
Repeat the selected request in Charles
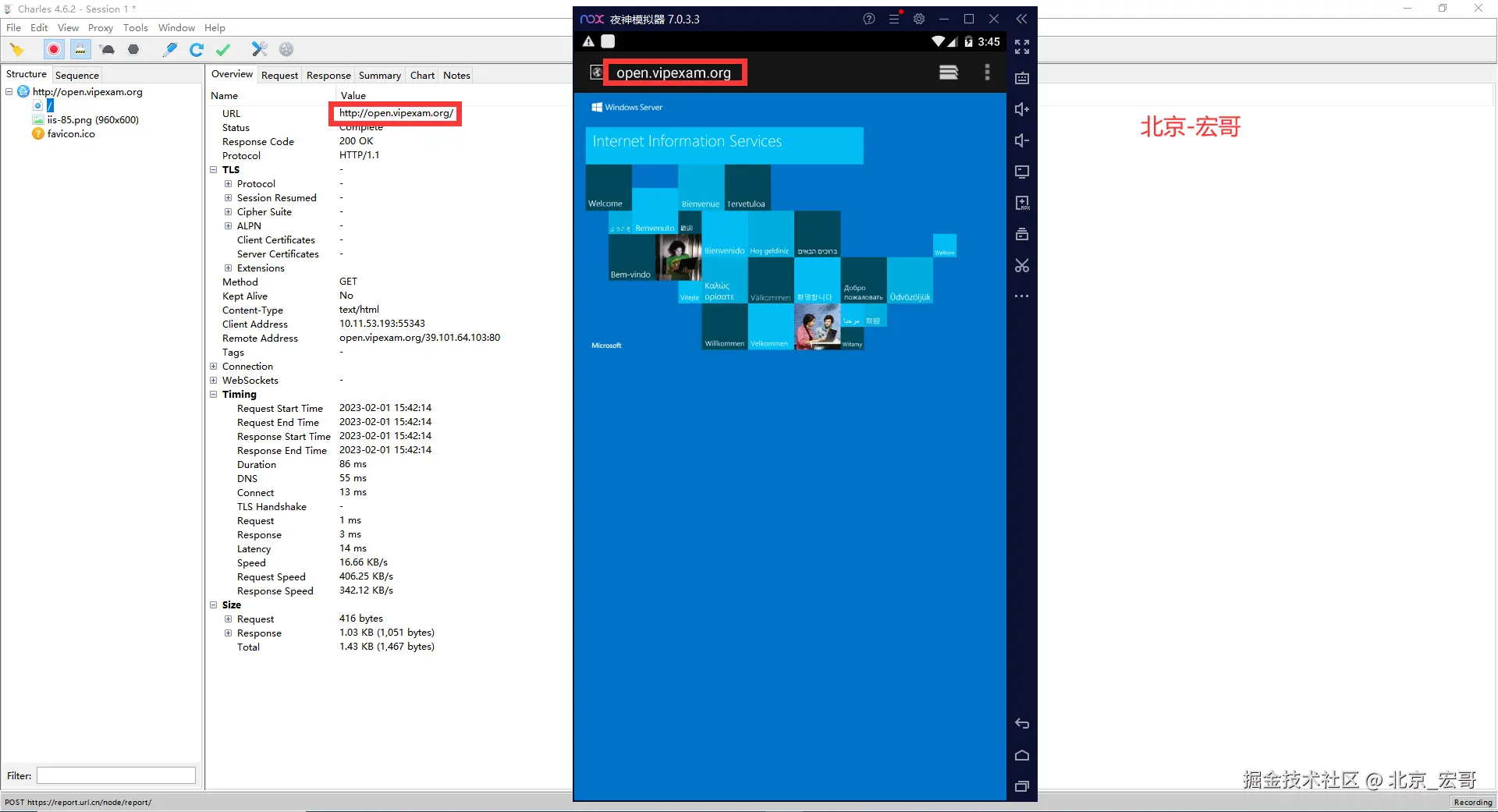tap(197, 50)
